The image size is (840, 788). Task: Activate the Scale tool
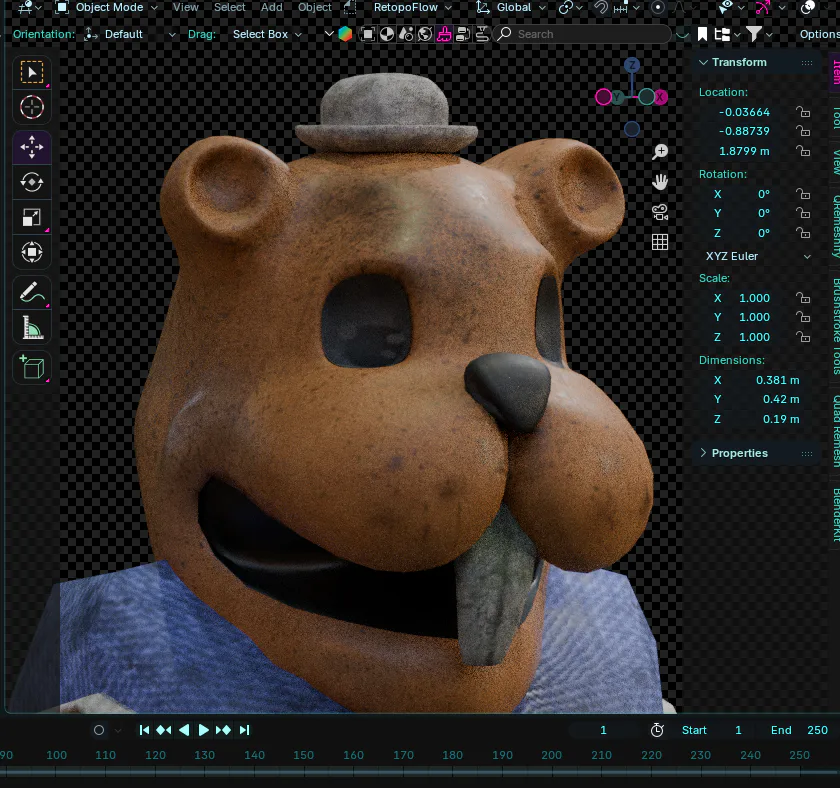pos(32,217)
